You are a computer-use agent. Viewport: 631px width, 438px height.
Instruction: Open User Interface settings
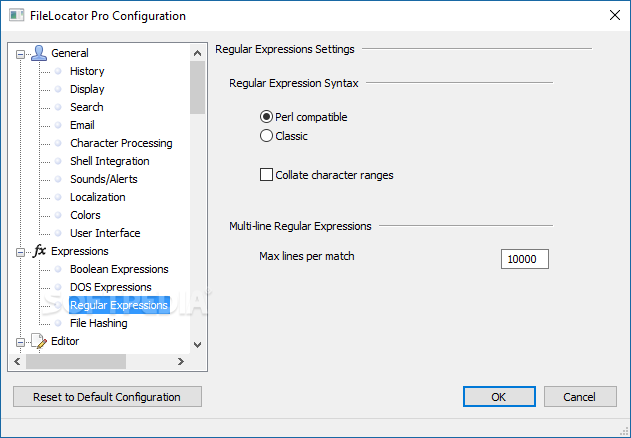[x=105, y=233]
